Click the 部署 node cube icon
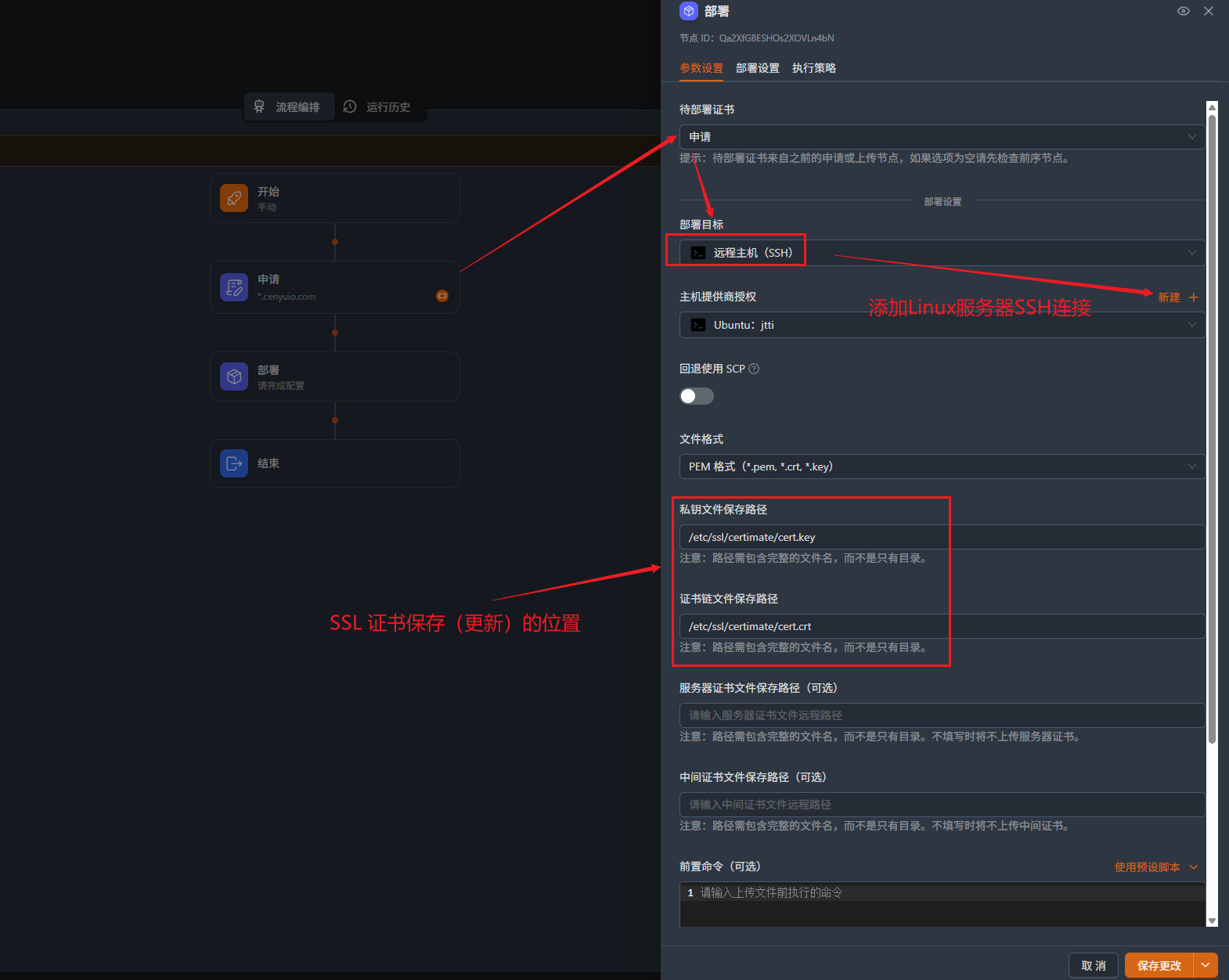 [x=234, y=377]
